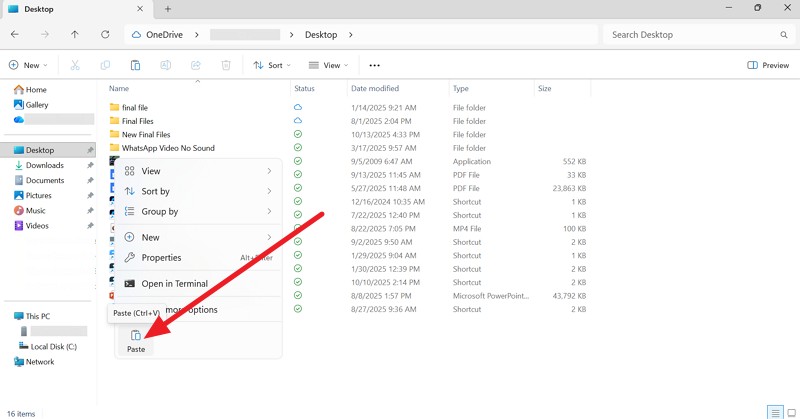This screenshot has height=419, width=800.
Task: Click the Delete trash icon in toolbar
Action: (x=226, y=65)
